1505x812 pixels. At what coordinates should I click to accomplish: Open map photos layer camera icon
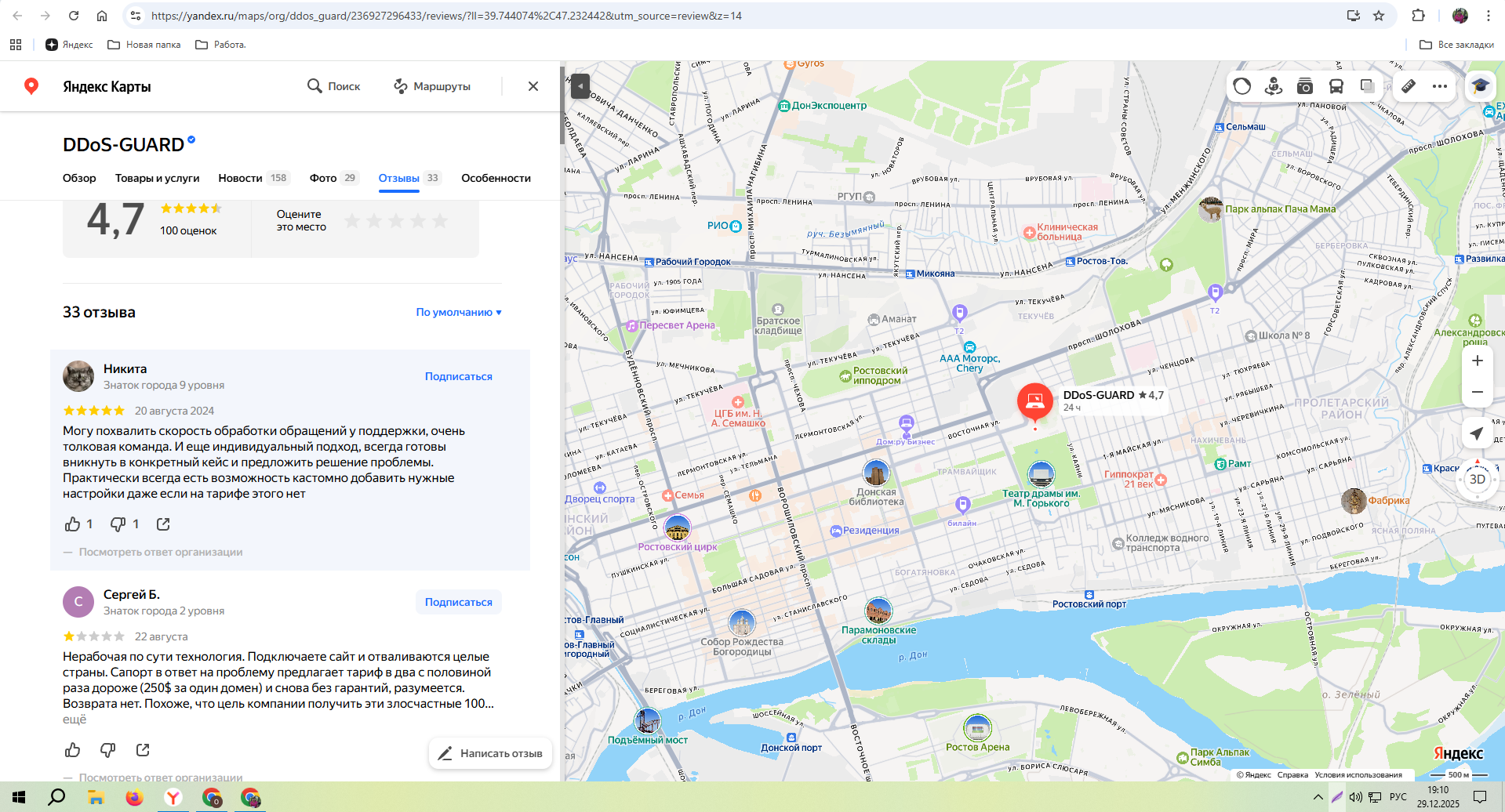[1304, 86]
